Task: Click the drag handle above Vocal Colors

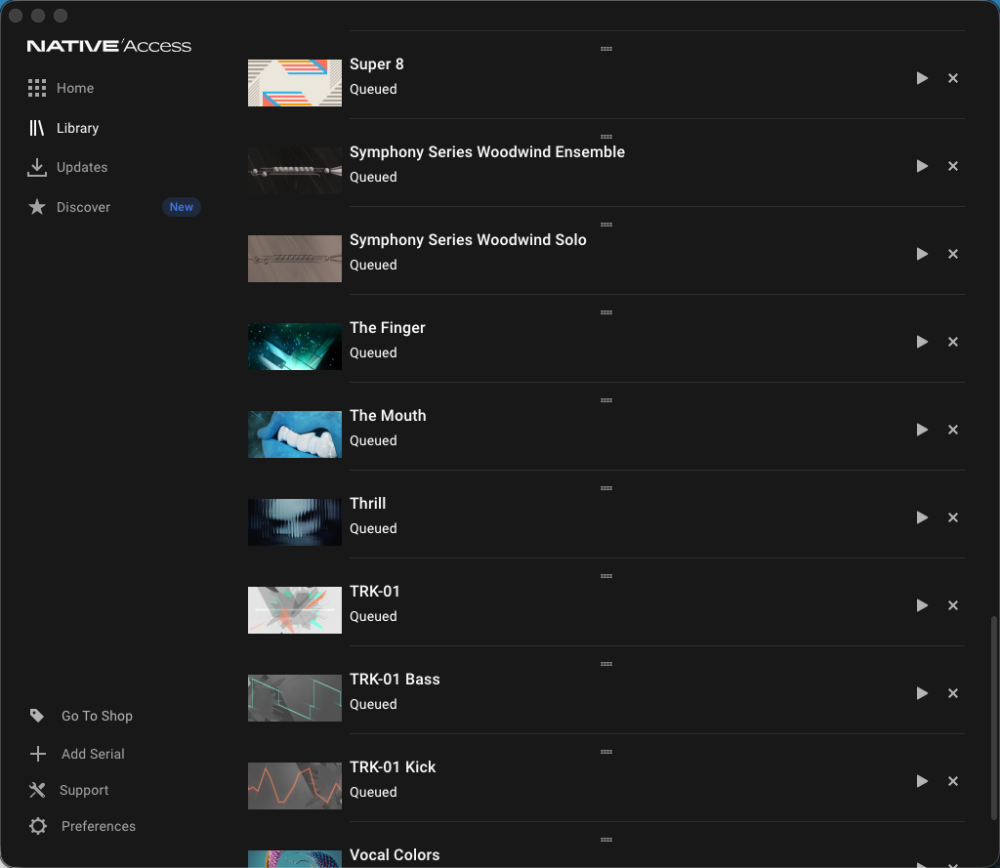Action: (x=607, y=840)
